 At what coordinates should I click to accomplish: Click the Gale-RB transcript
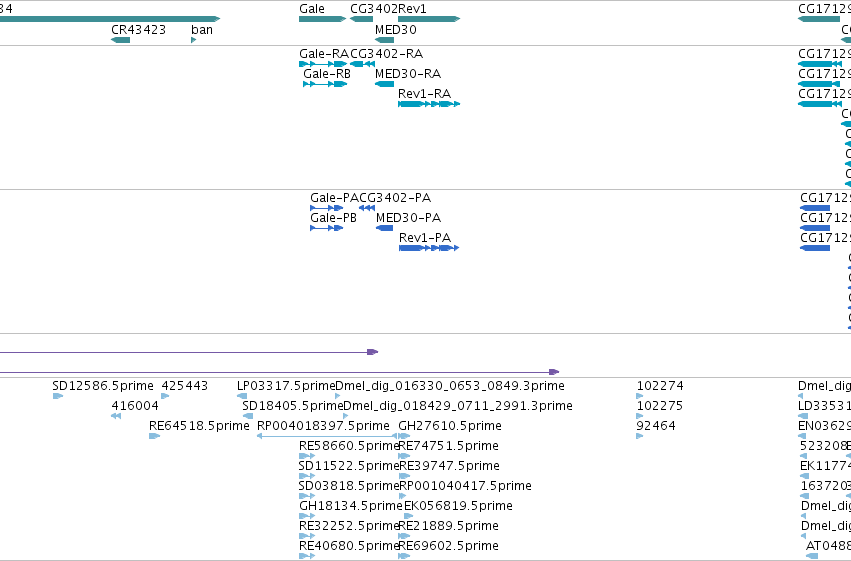[325, 84]
